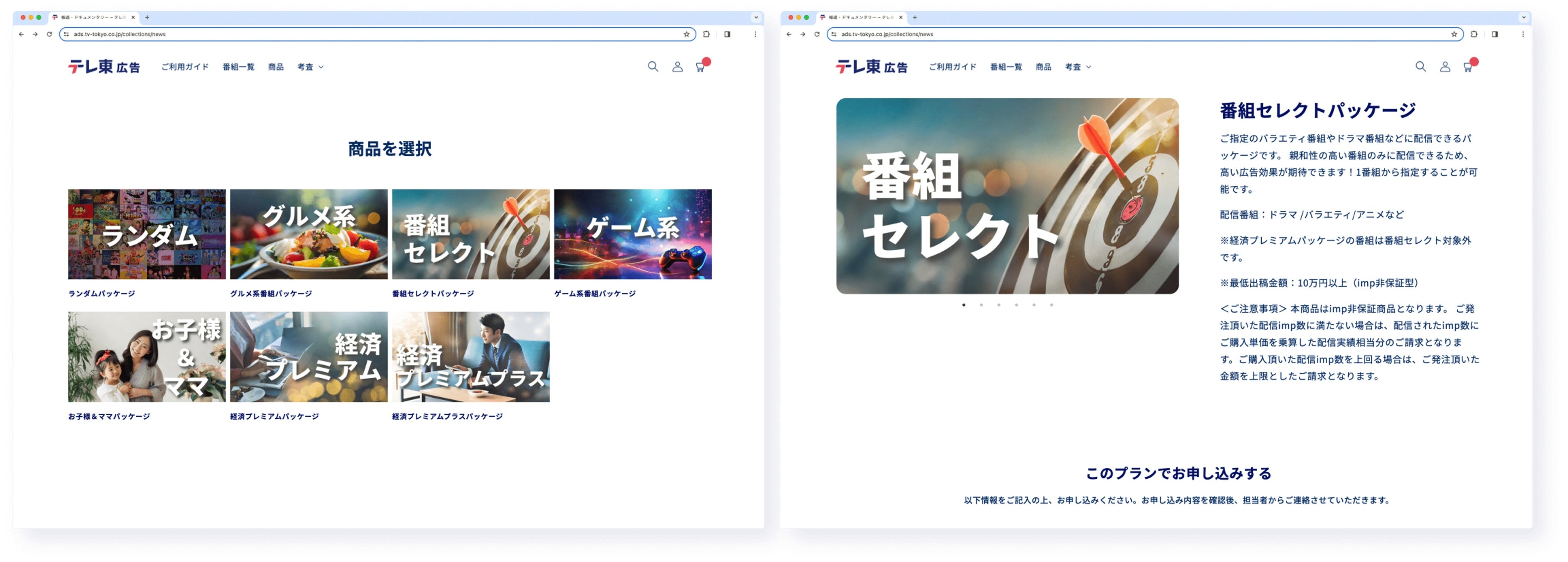Click the search icon in left window header
Viewport: 1568px width, 562px height.
(653, 66)
